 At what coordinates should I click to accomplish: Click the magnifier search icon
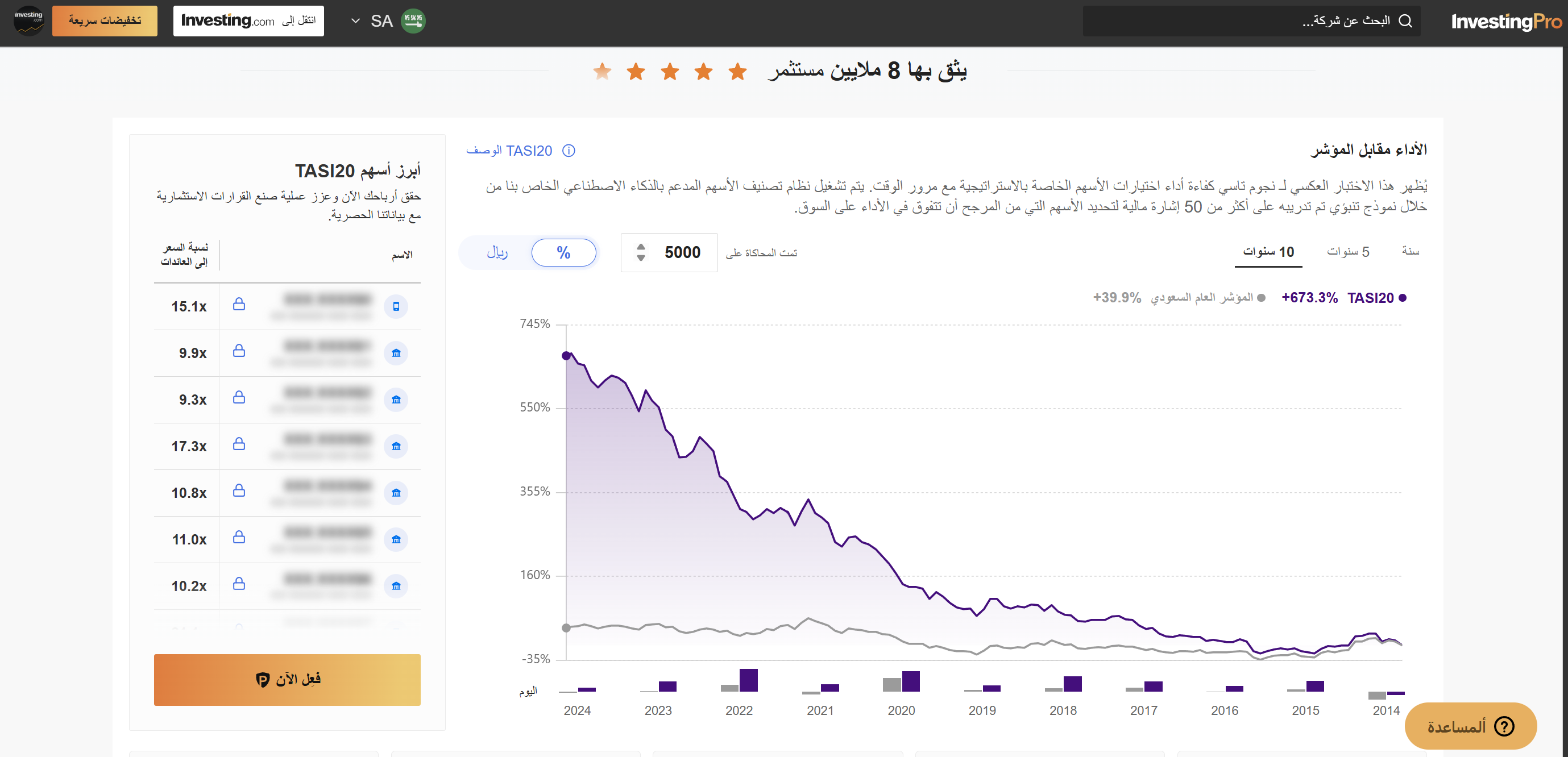(1405, 20)
